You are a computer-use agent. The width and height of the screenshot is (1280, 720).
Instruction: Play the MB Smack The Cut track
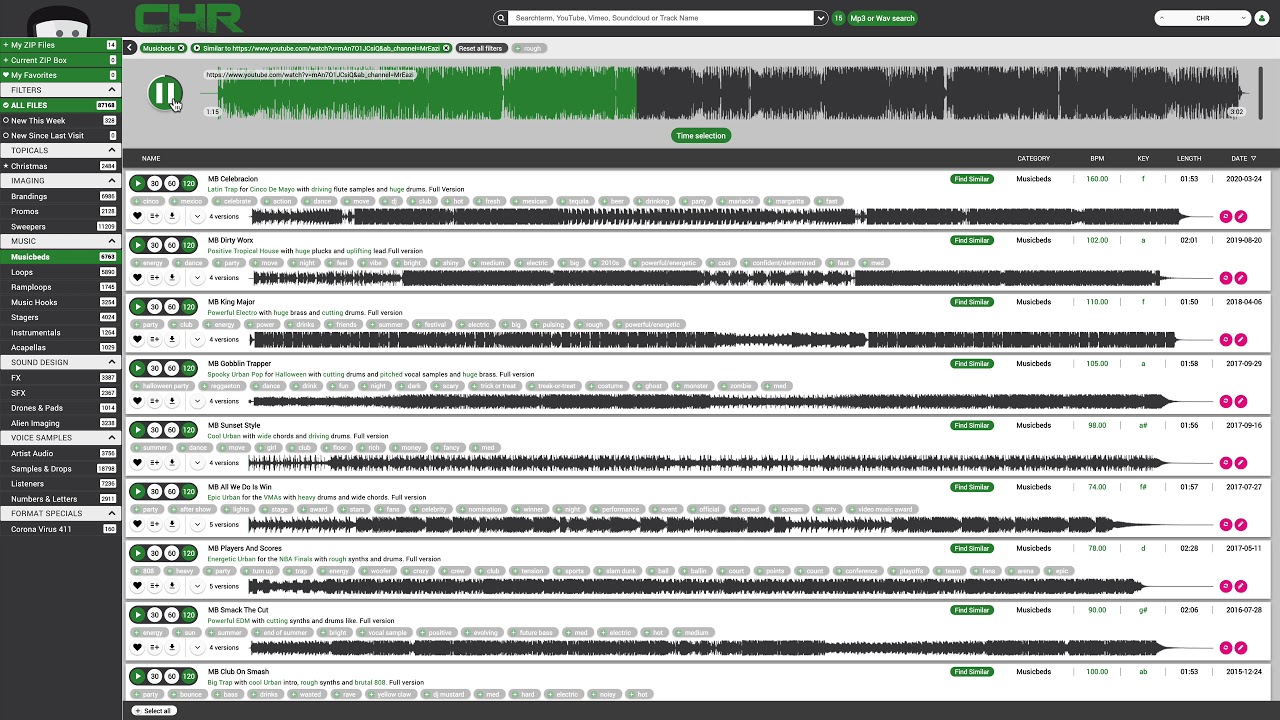point(138,615)
